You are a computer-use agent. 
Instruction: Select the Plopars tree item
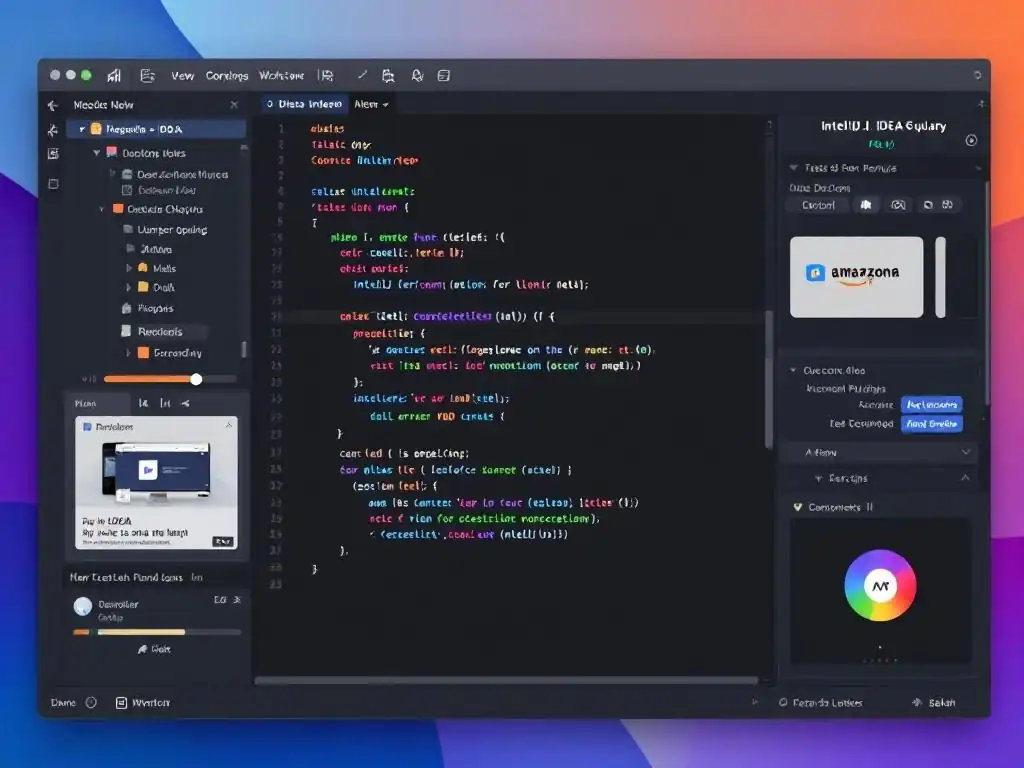(148, 308)
